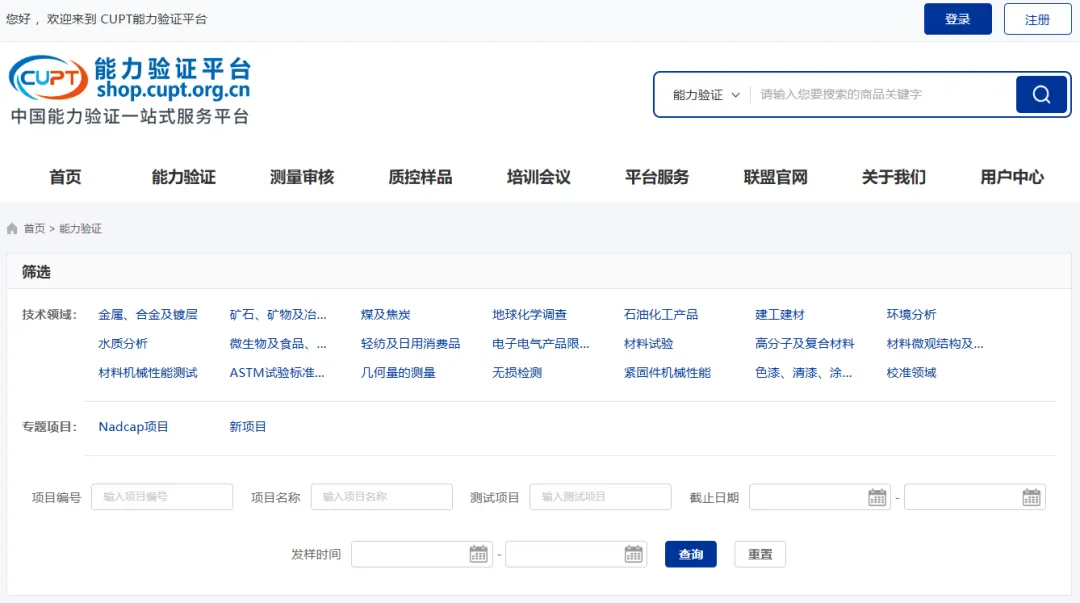Filter by 煤及焦炭
The width and height of the screenshot is (1080, 603).
(x=386, y=314)
